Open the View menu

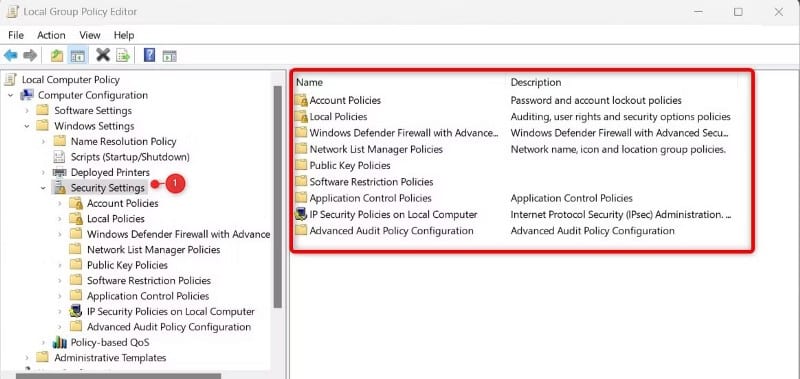tap(90, 35)
